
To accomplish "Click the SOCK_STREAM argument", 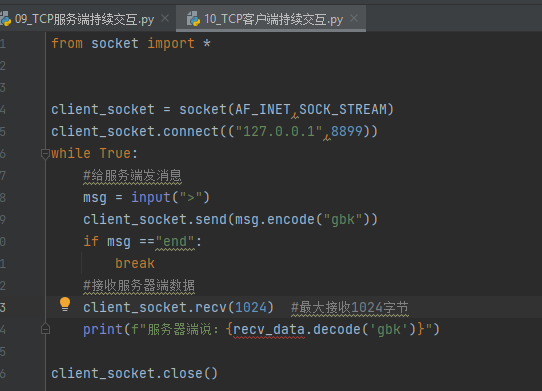I will pos(343,110).
